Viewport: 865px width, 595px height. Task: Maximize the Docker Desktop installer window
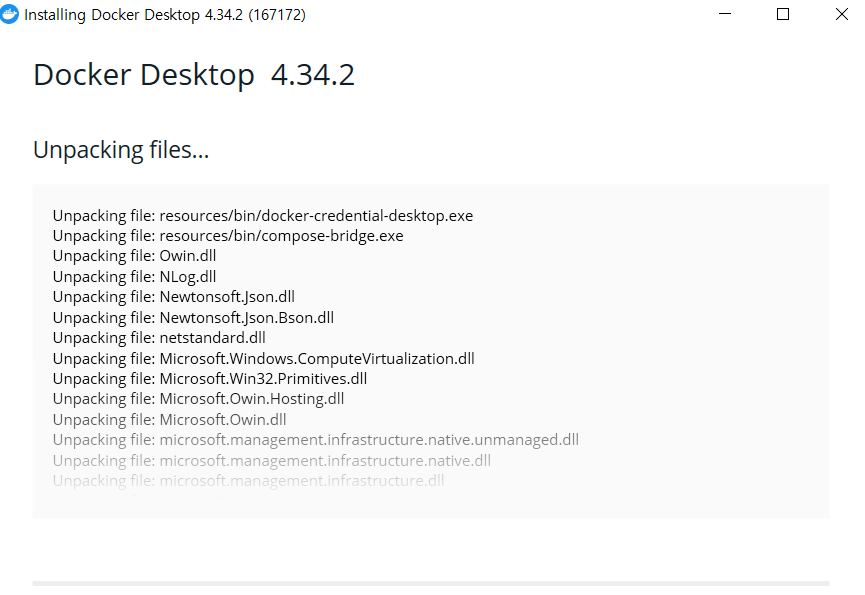(x=783, y=14)
